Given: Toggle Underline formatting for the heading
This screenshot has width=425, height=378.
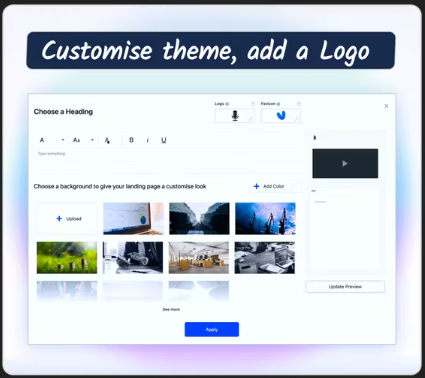Looking at the screenshot, I should click(x=164, y=140).
